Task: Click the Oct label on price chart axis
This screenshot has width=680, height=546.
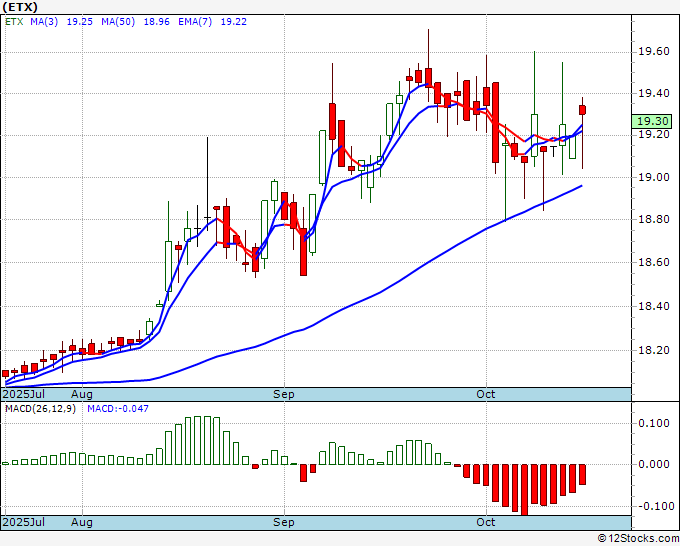Action: click(485, 394)
